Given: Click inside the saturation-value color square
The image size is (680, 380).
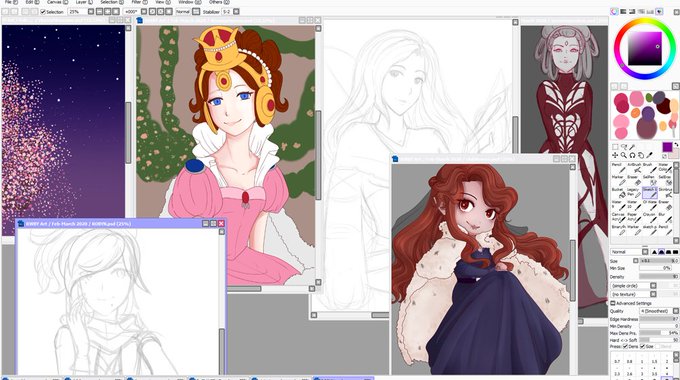Looking at the screenshot, I should (x=645, y=49).
